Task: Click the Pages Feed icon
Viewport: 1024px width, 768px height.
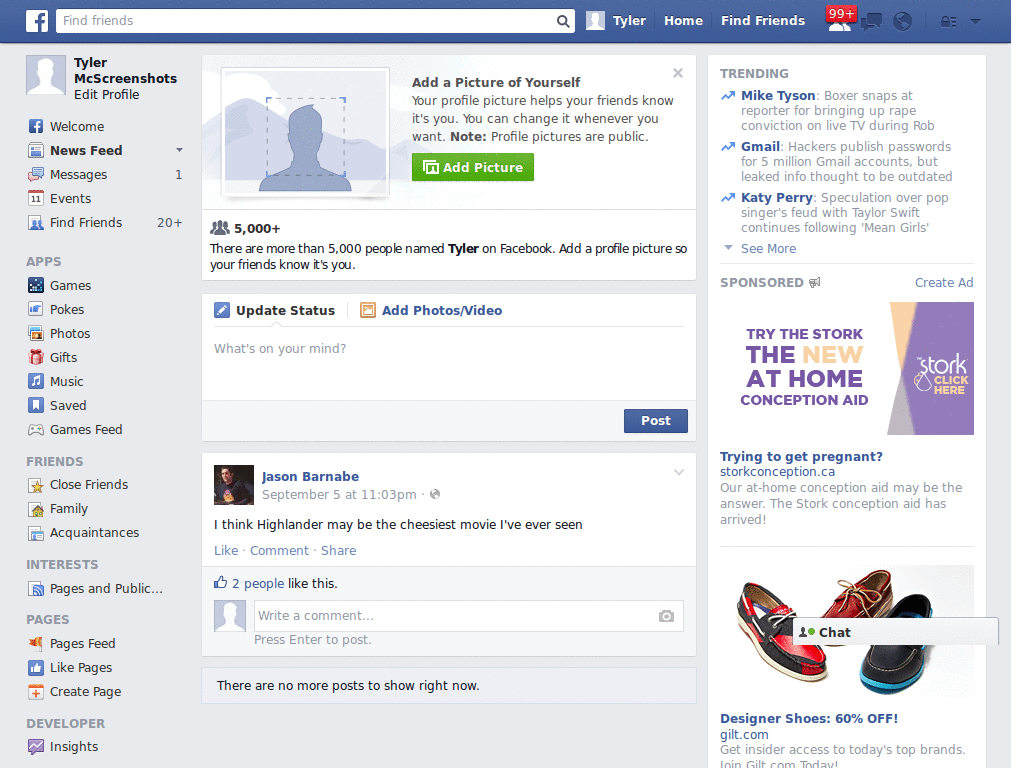Action: pos(36,643)
